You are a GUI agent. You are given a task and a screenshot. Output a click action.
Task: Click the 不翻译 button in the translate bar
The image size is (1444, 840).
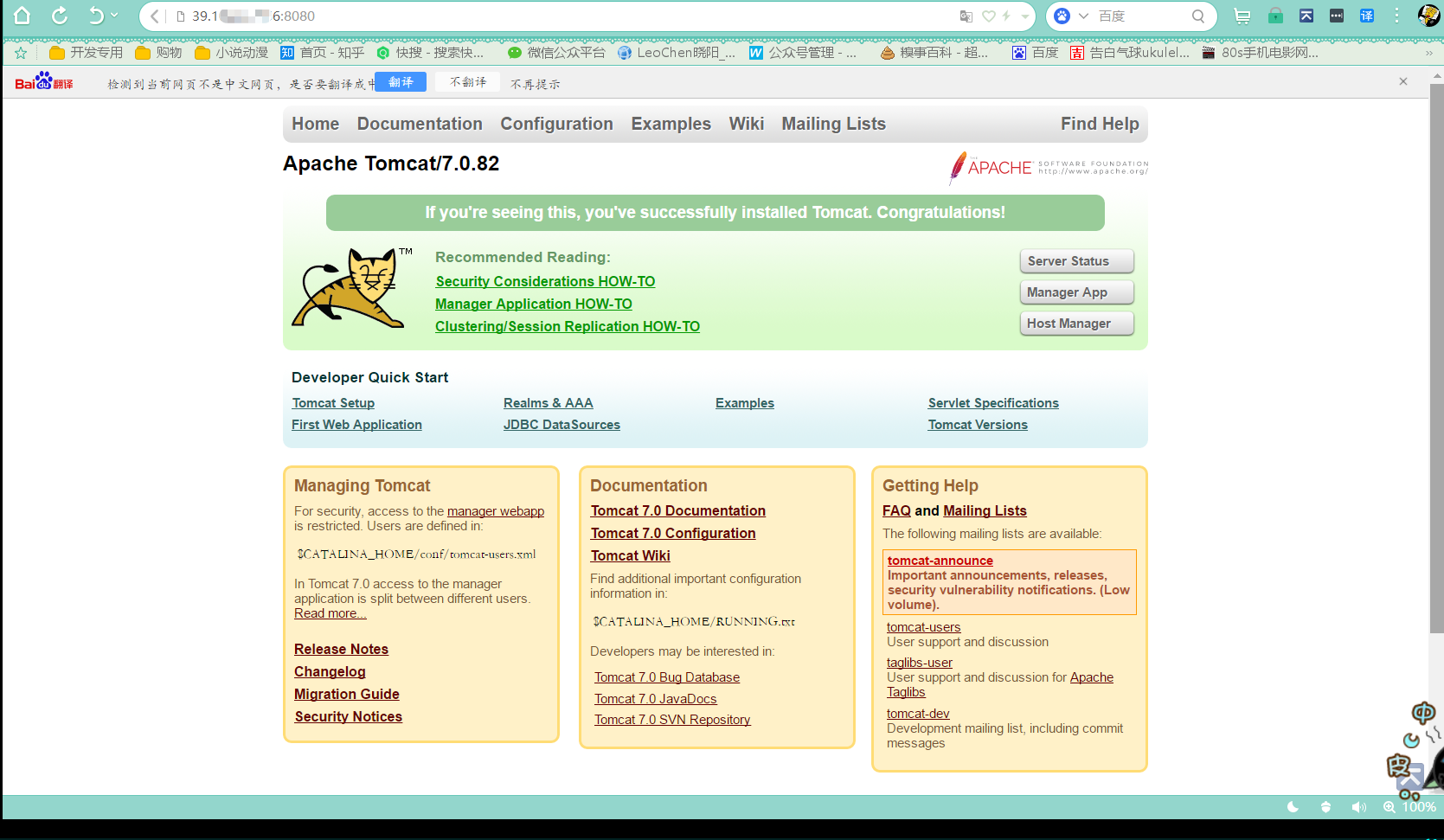[x=468, y=82]
